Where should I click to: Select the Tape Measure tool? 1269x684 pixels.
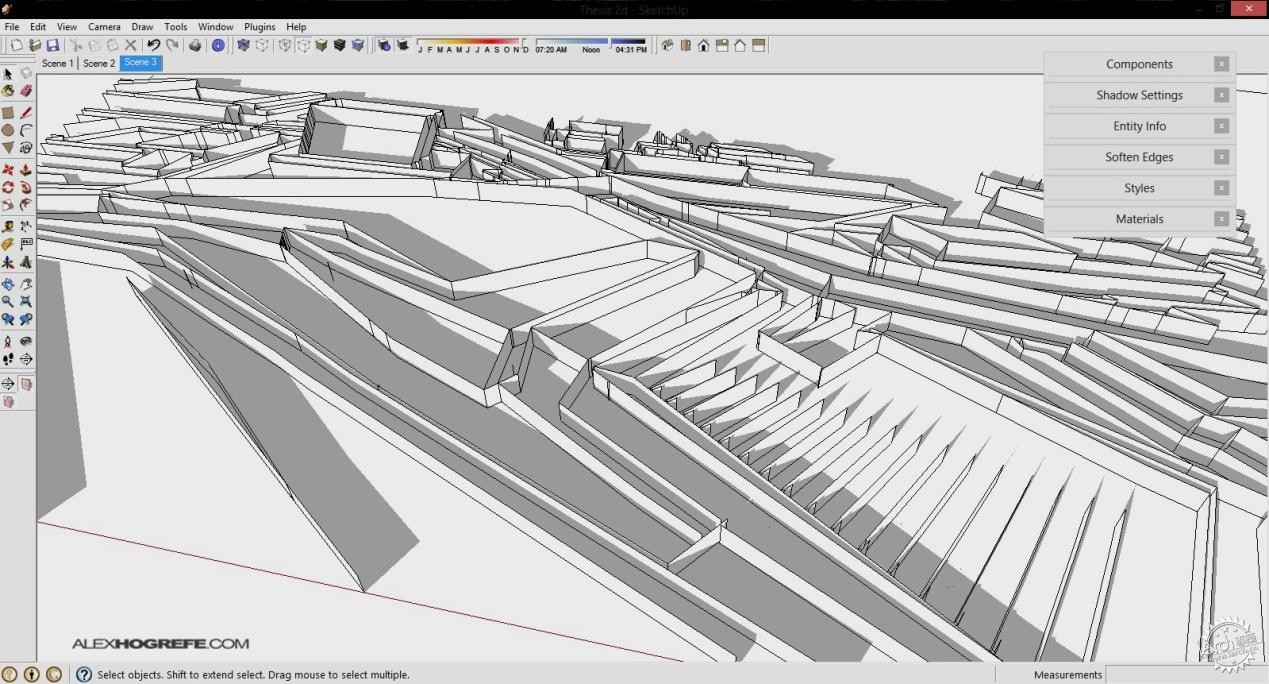click(8, 227)
